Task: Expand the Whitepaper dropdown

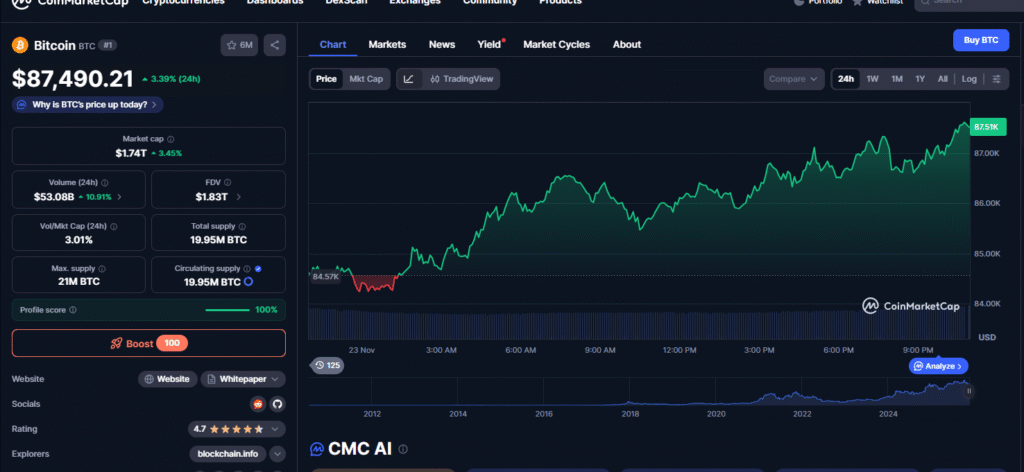Action: tap(243, 379)
